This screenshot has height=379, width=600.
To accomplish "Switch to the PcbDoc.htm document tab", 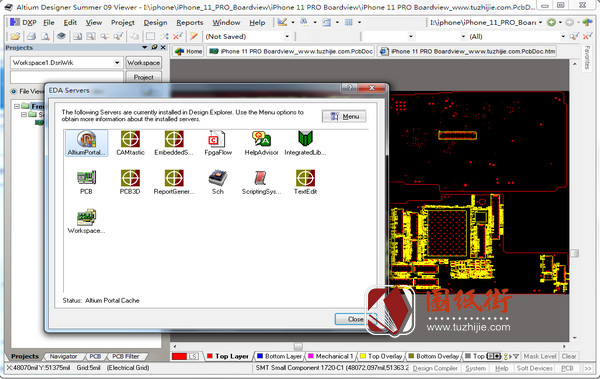I will [x=468, y=51].
